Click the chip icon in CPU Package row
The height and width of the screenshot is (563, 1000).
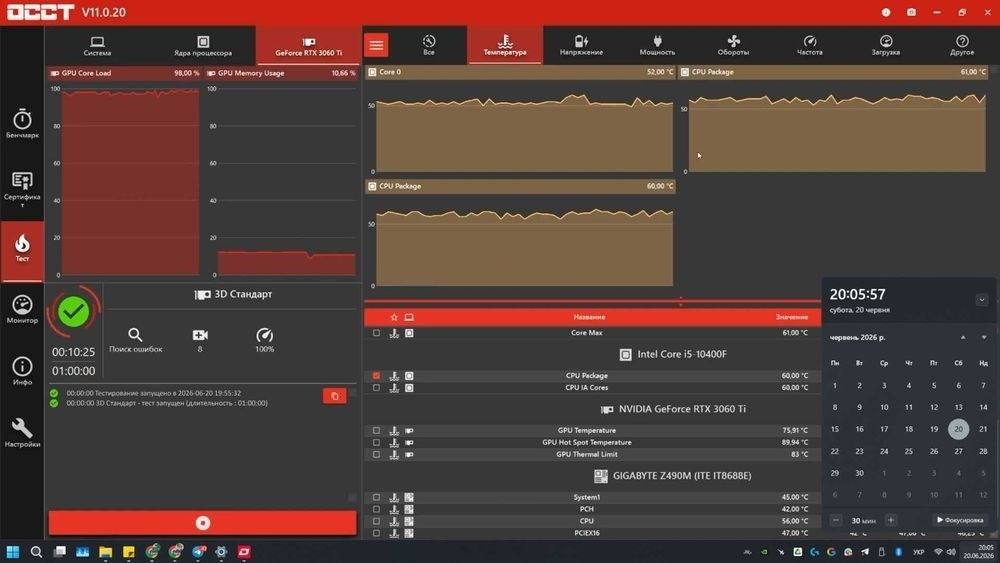[x=409, y=376]
